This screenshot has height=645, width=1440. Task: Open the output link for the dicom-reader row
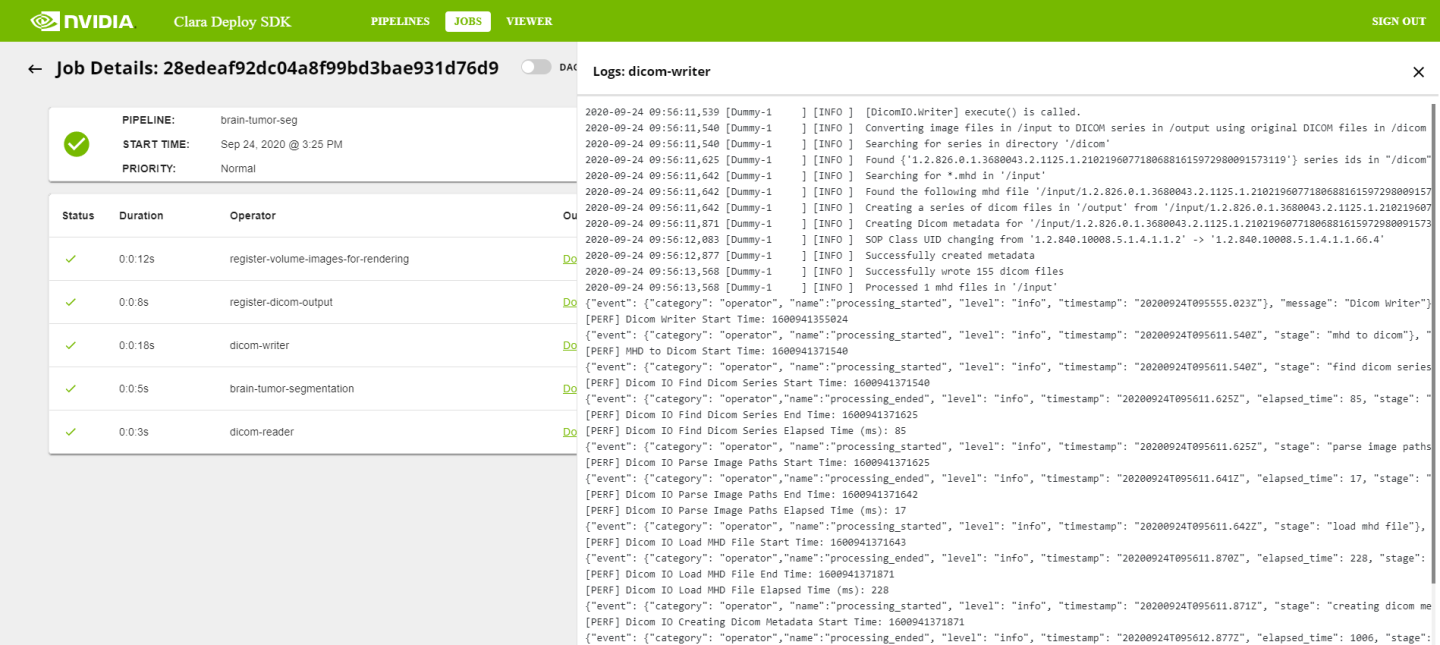click(570, 432)
